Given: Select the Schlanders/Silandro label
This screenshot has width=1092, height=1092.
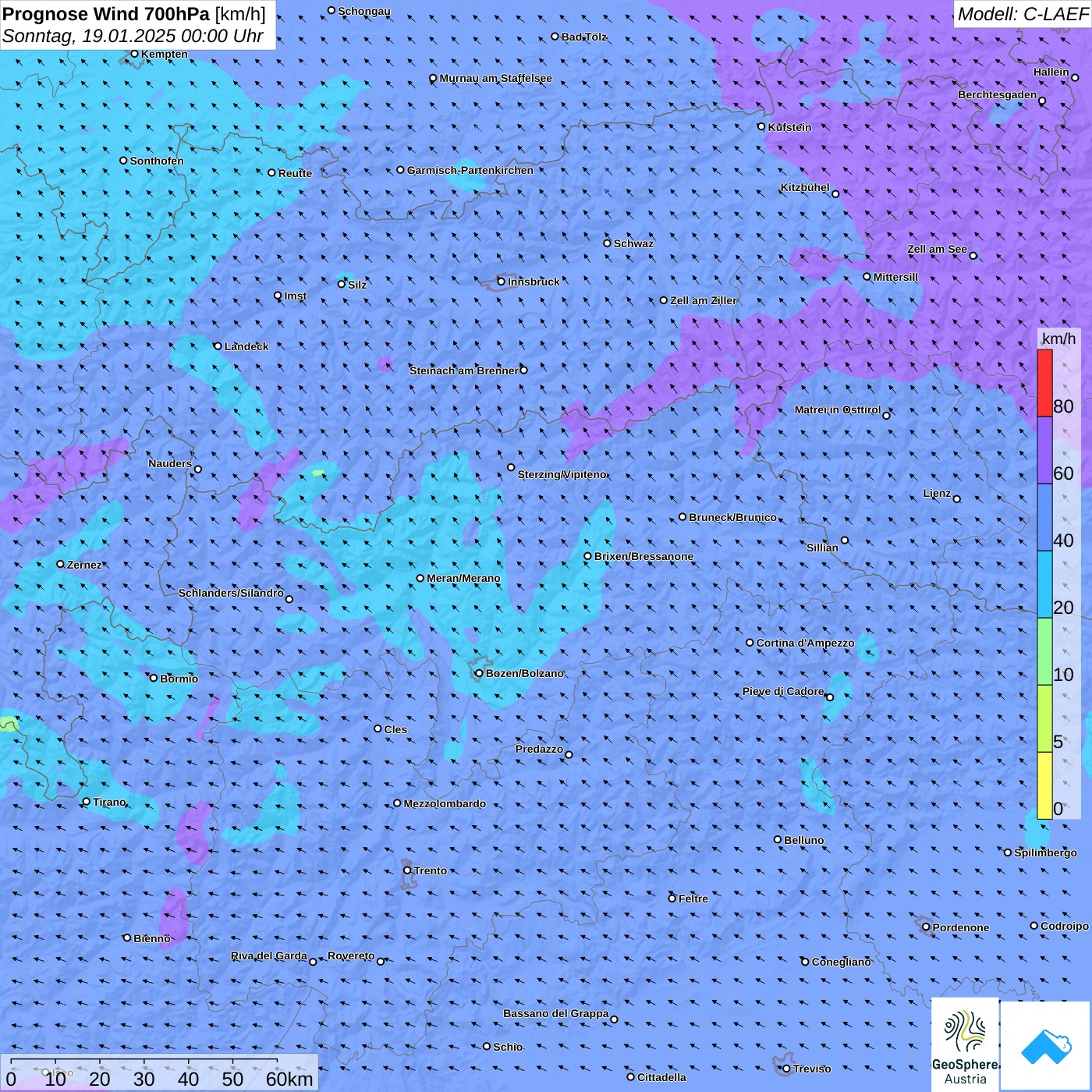Looking at the screenshot, I should (231, 593).
